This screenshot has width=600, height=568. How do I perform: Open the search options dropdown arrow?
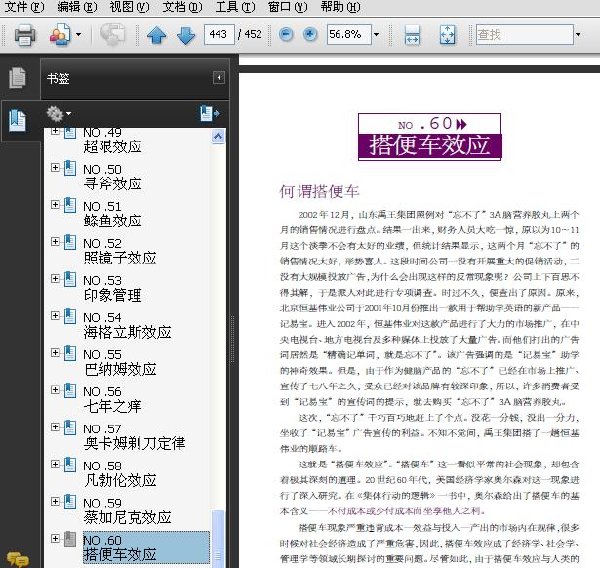[578, 34]
